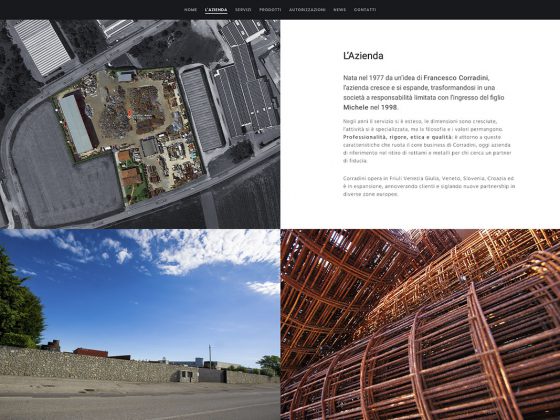Open the Contatti menu item
Image resolution: width=560 pixels, height=420 pixels.
365,10
